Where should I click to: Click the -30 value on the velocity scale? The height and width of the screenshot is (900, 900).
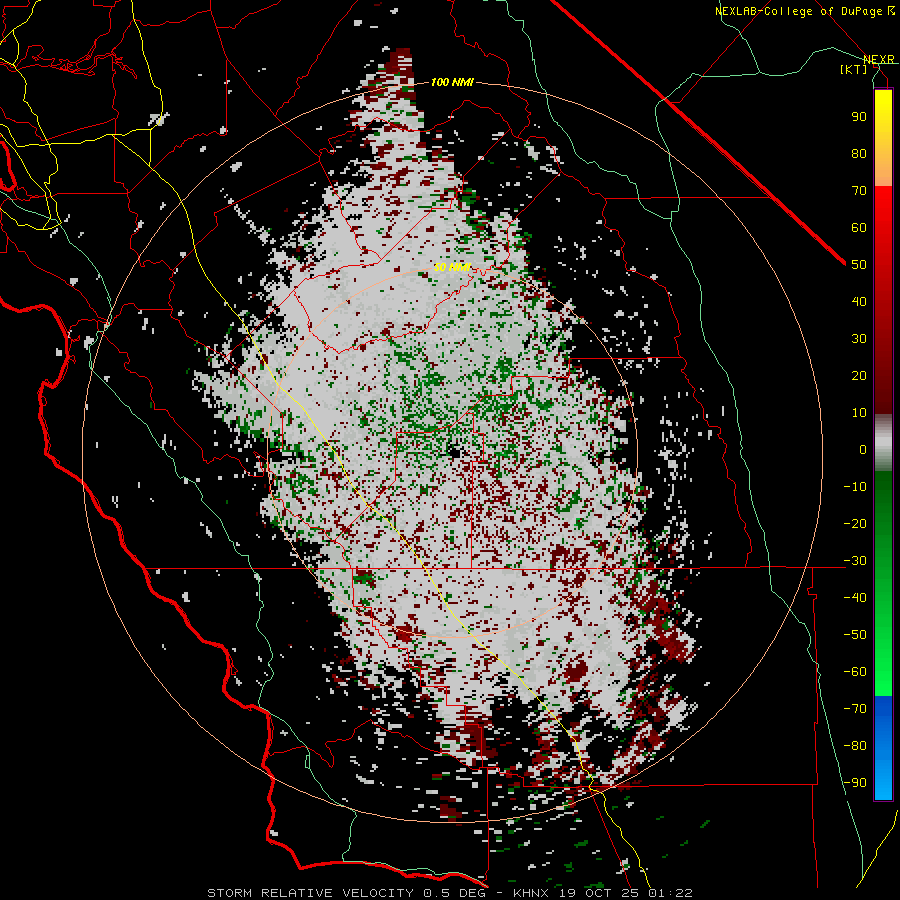(855, 561)
